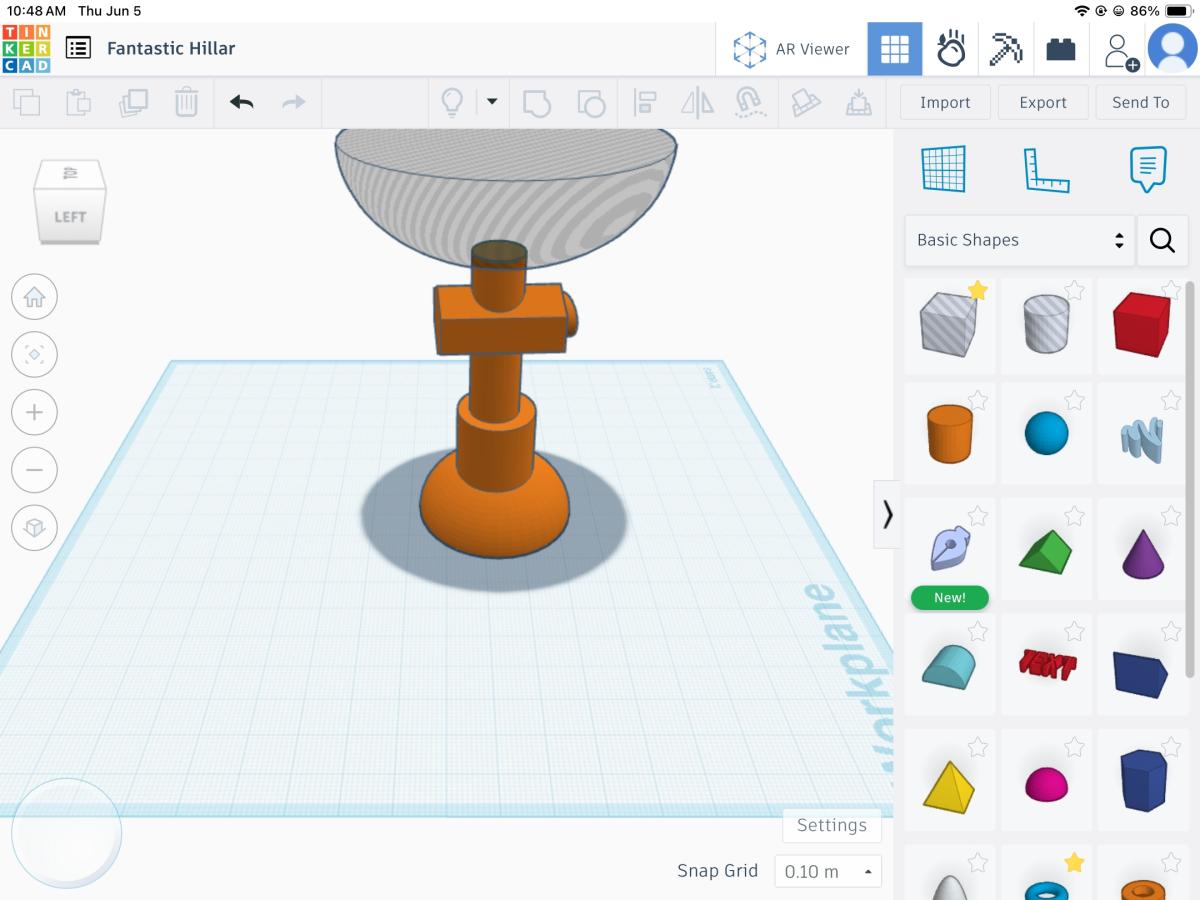The image size is (1200, 900).
Task: Click the Ungroup shapes tool
Action: pyautogui.click(x=591, y=102)
